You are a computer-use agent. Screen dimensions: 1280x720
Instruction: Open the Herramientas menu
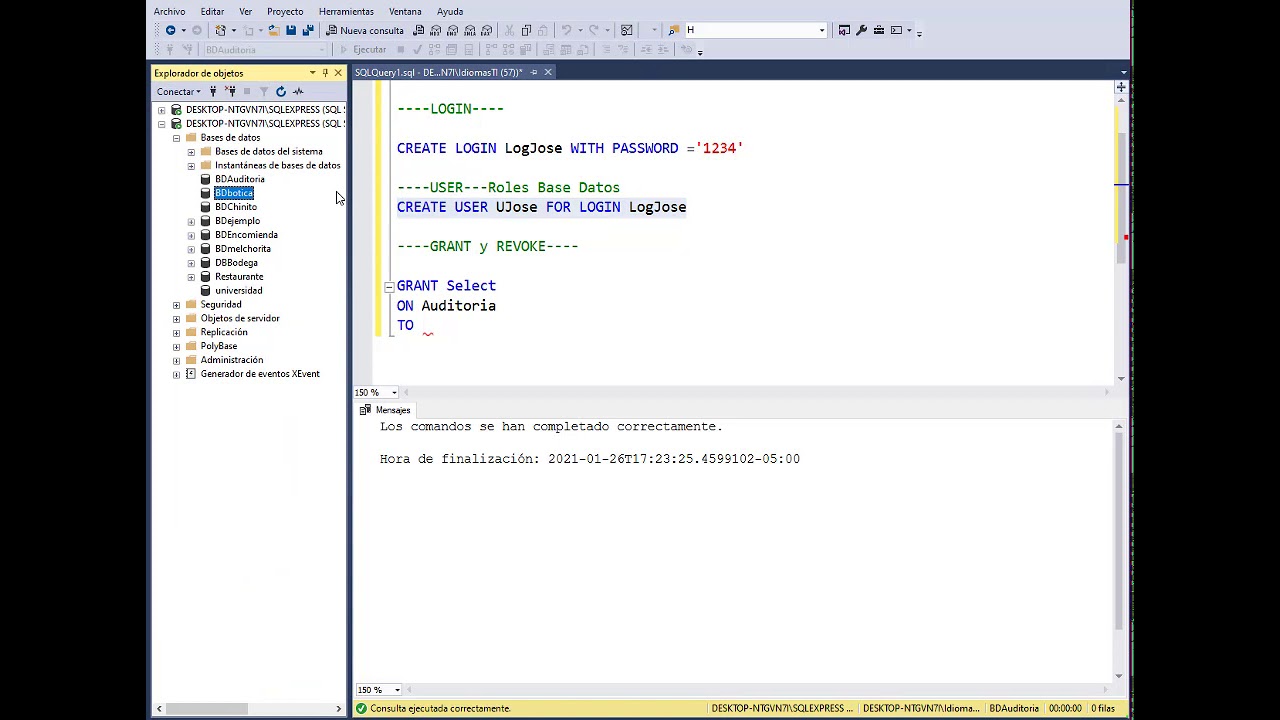346,11
